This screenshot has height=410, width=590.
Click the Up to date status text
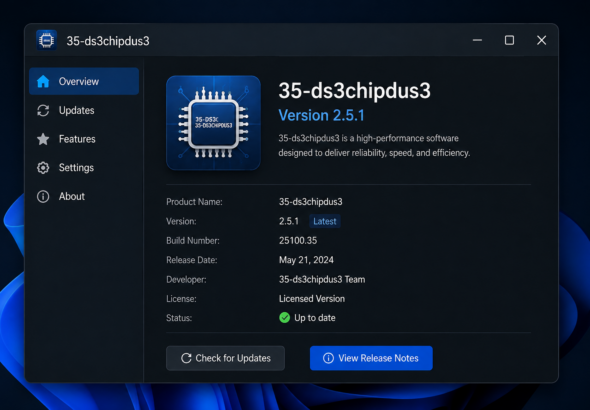pyautogui.click(x=315, y=318)
